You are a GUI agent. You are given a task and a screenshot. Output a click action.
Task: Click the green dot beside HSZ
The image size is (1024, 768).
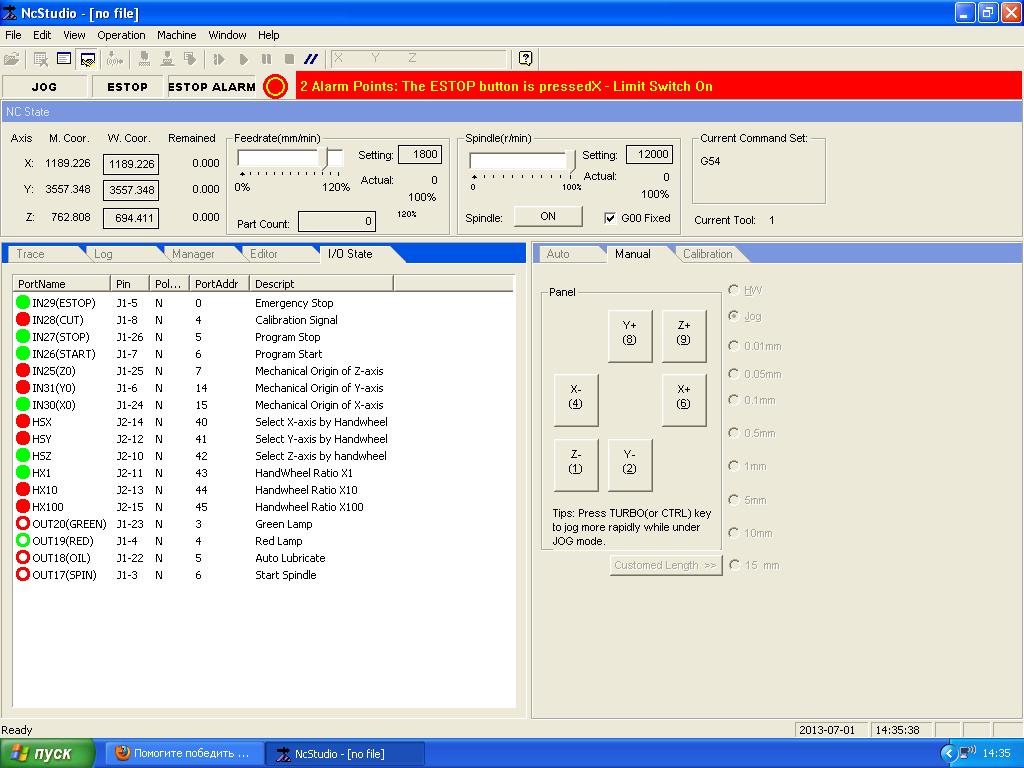[x=23, y=455]
